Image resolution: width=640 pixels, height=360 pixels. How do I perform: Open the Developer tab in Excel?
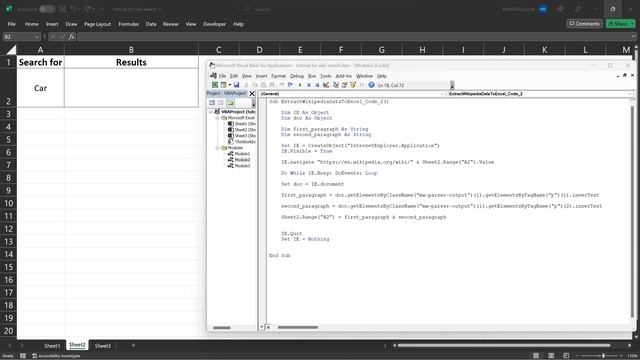pos(214,24)
